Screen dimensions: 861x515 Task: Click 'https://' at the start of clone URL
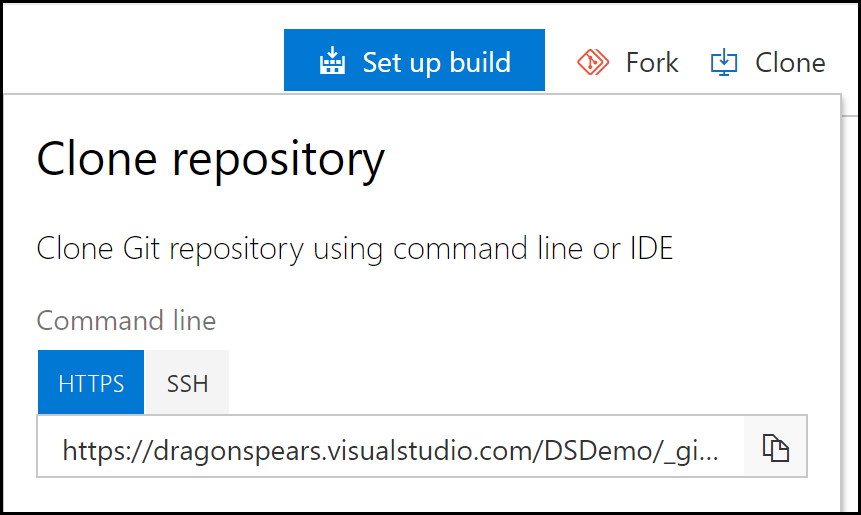coord(107,450)
